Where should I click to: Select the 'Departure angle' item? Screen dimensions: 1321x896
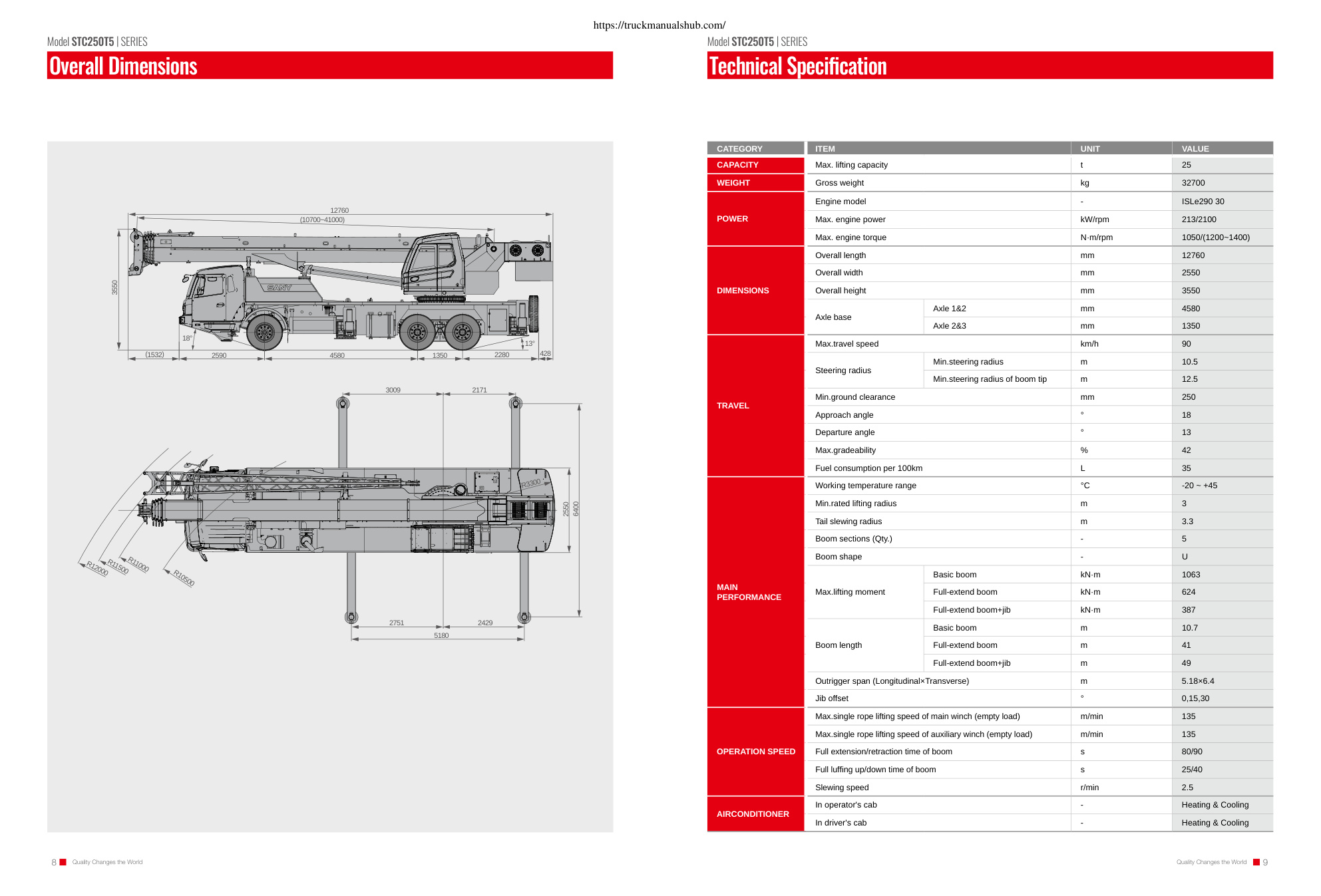pos(845,432)
